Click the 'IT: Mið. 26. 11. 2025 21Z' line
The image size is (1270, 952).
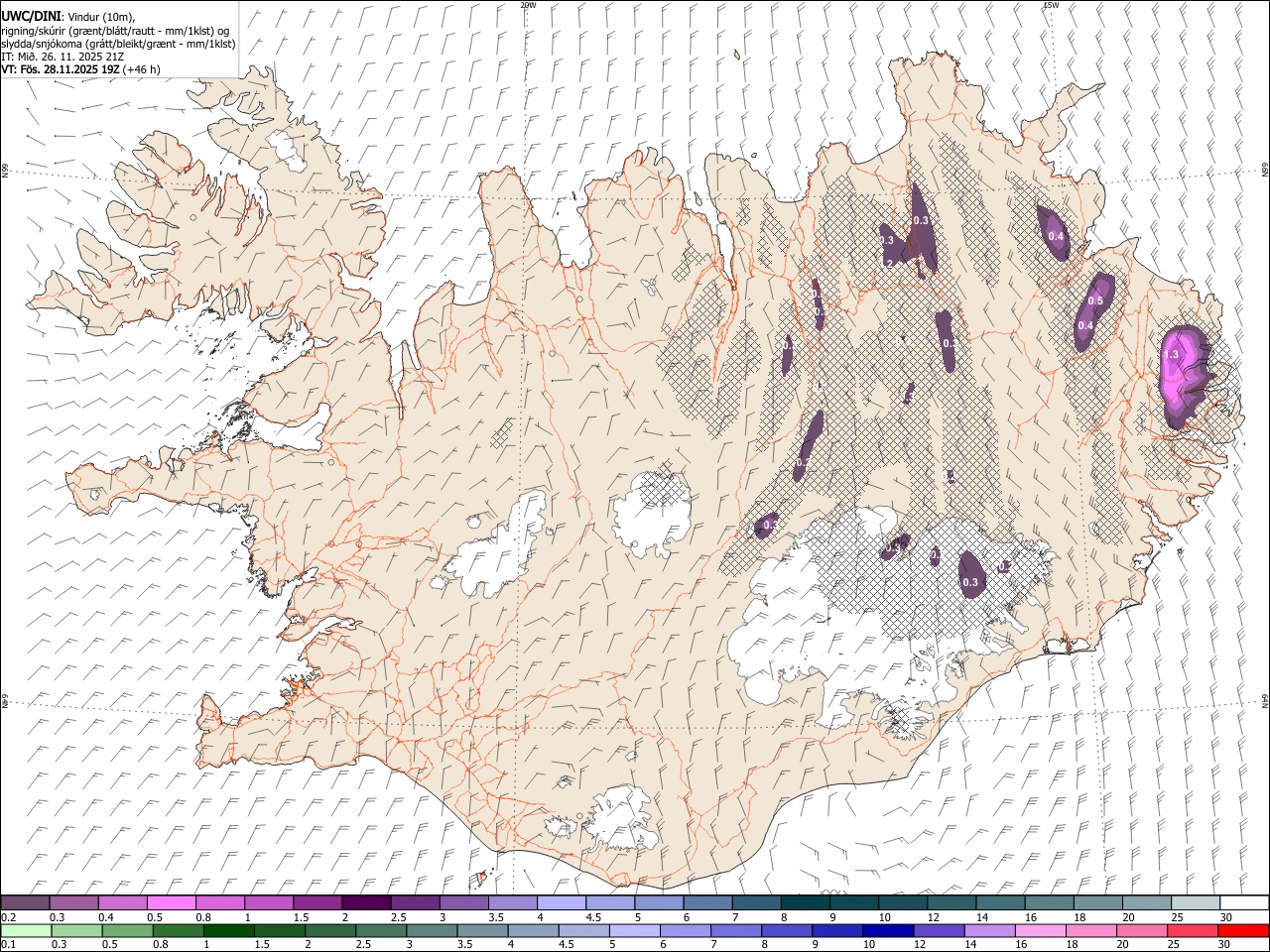pyautogui.click(x=62, y=57)
